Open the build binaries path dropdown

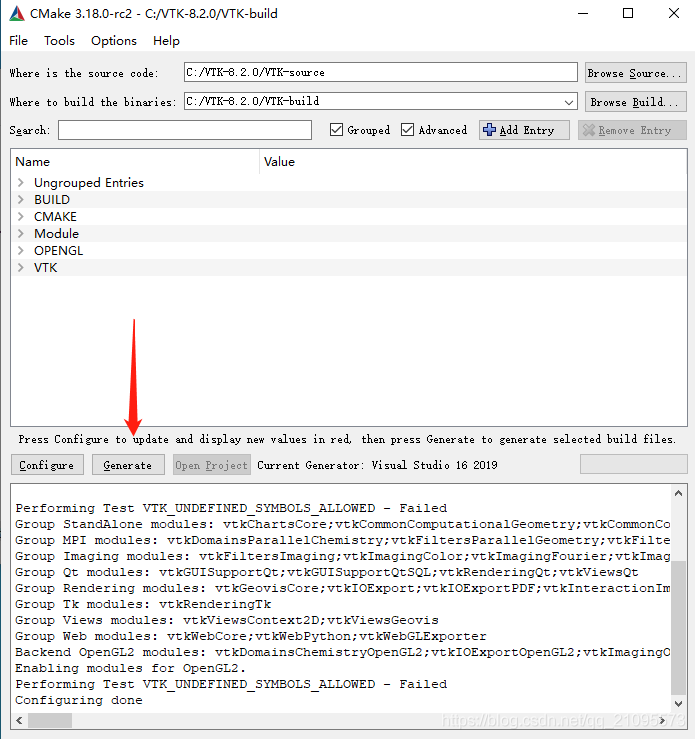tap(568, 102)
